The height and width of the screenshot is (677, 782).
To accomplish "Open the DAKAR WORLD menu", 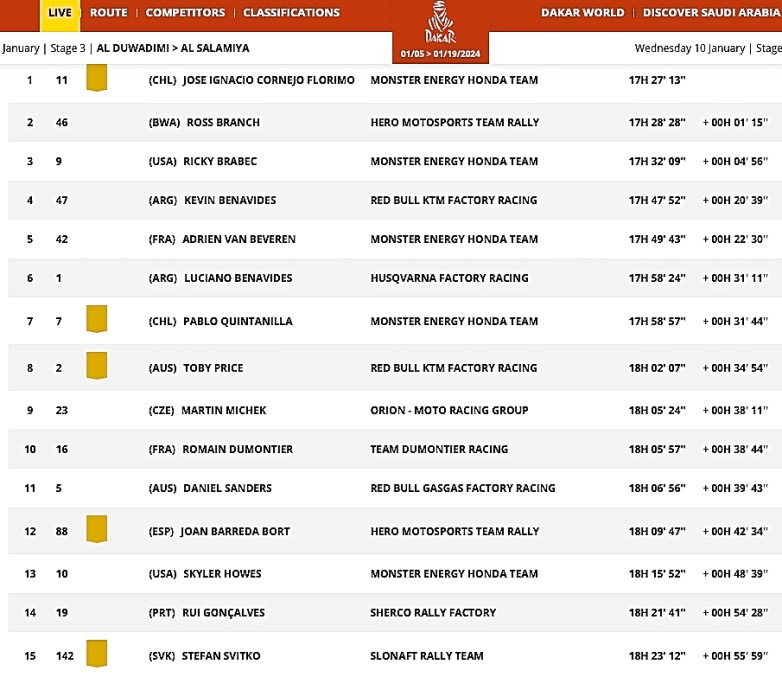I will pyautogui.click(x=582, y=13).
